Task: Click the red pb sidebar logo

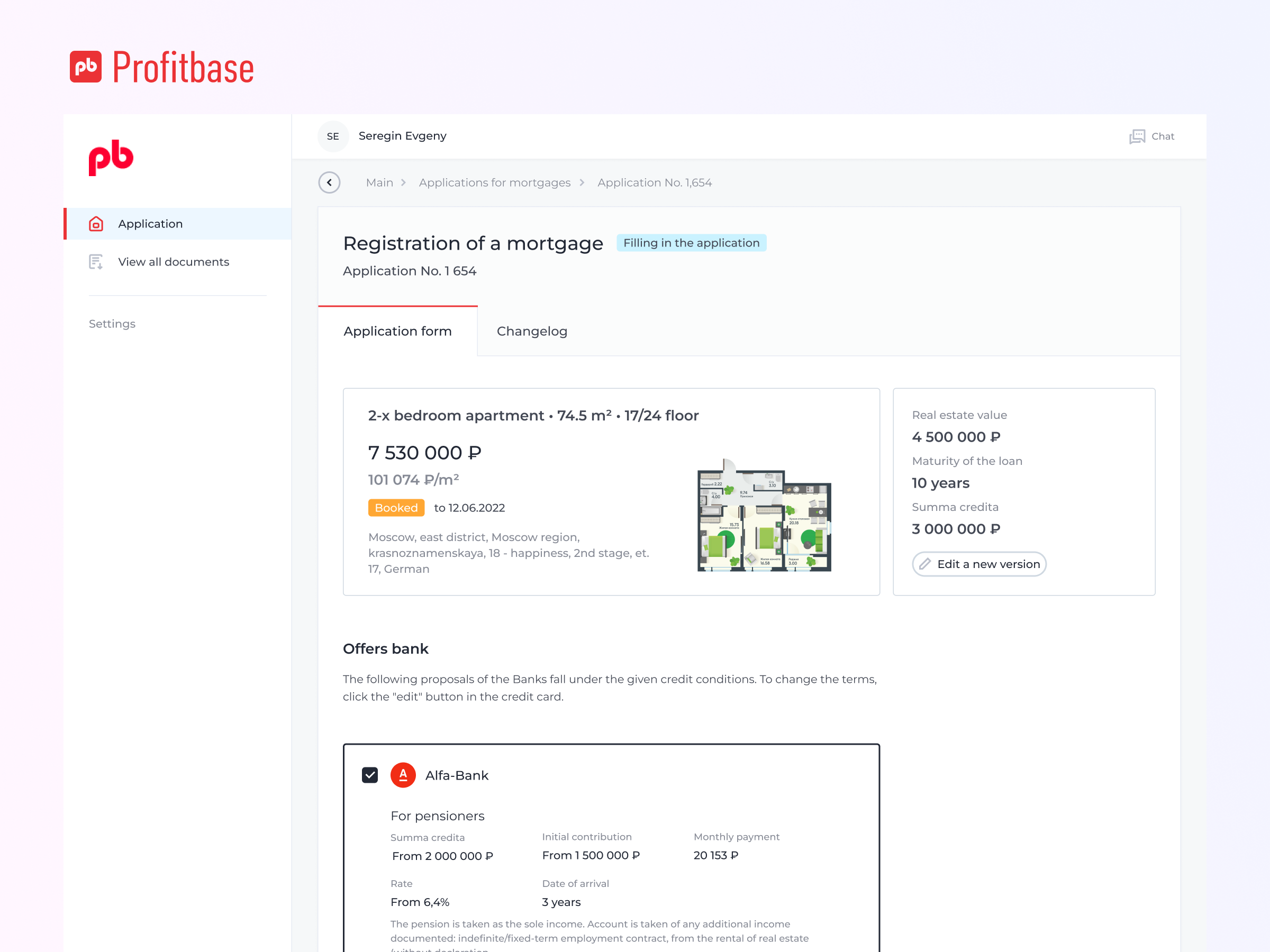Action: [111, 157]
